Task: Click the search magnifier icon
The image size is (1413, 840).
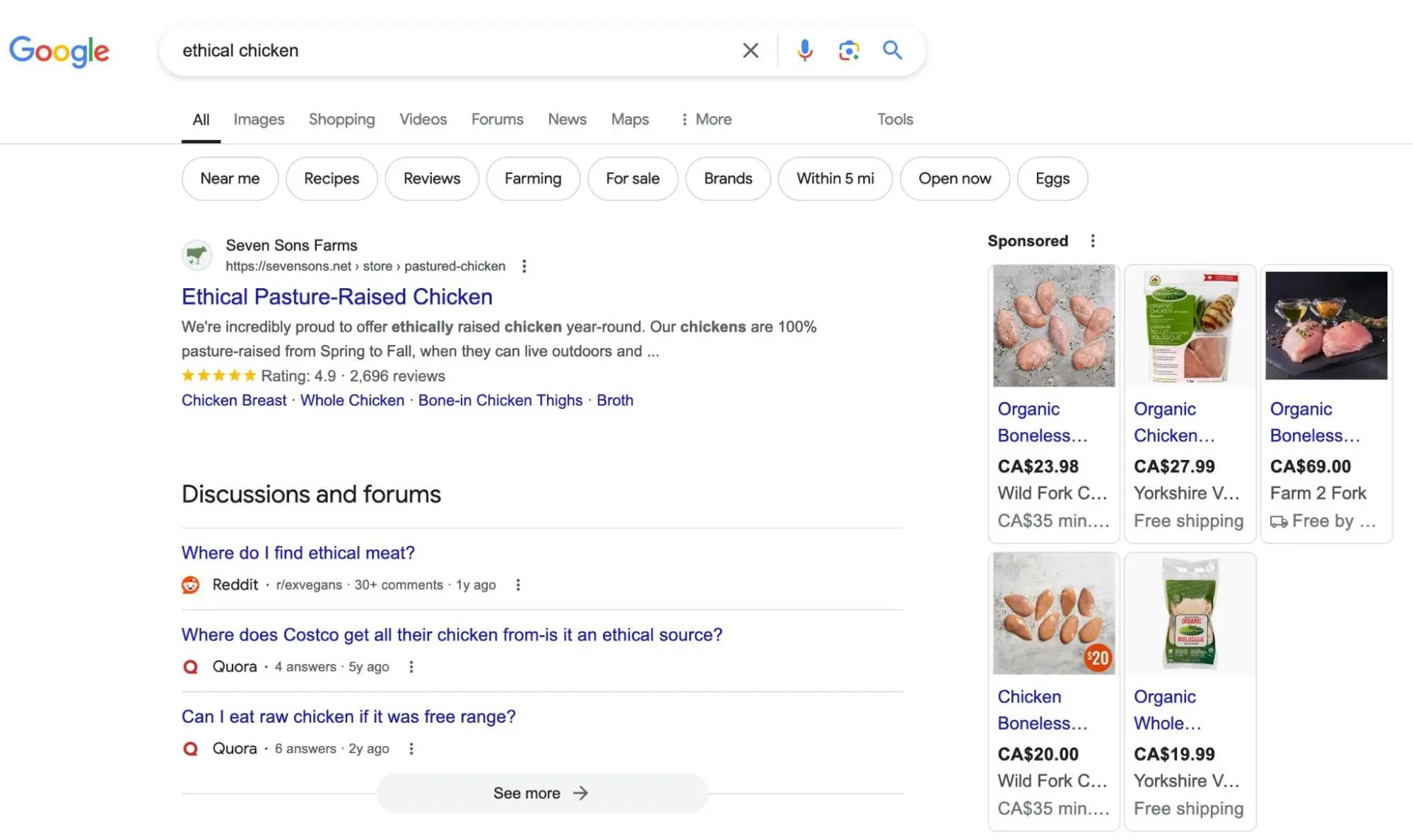Action: [x=892, y=50]
